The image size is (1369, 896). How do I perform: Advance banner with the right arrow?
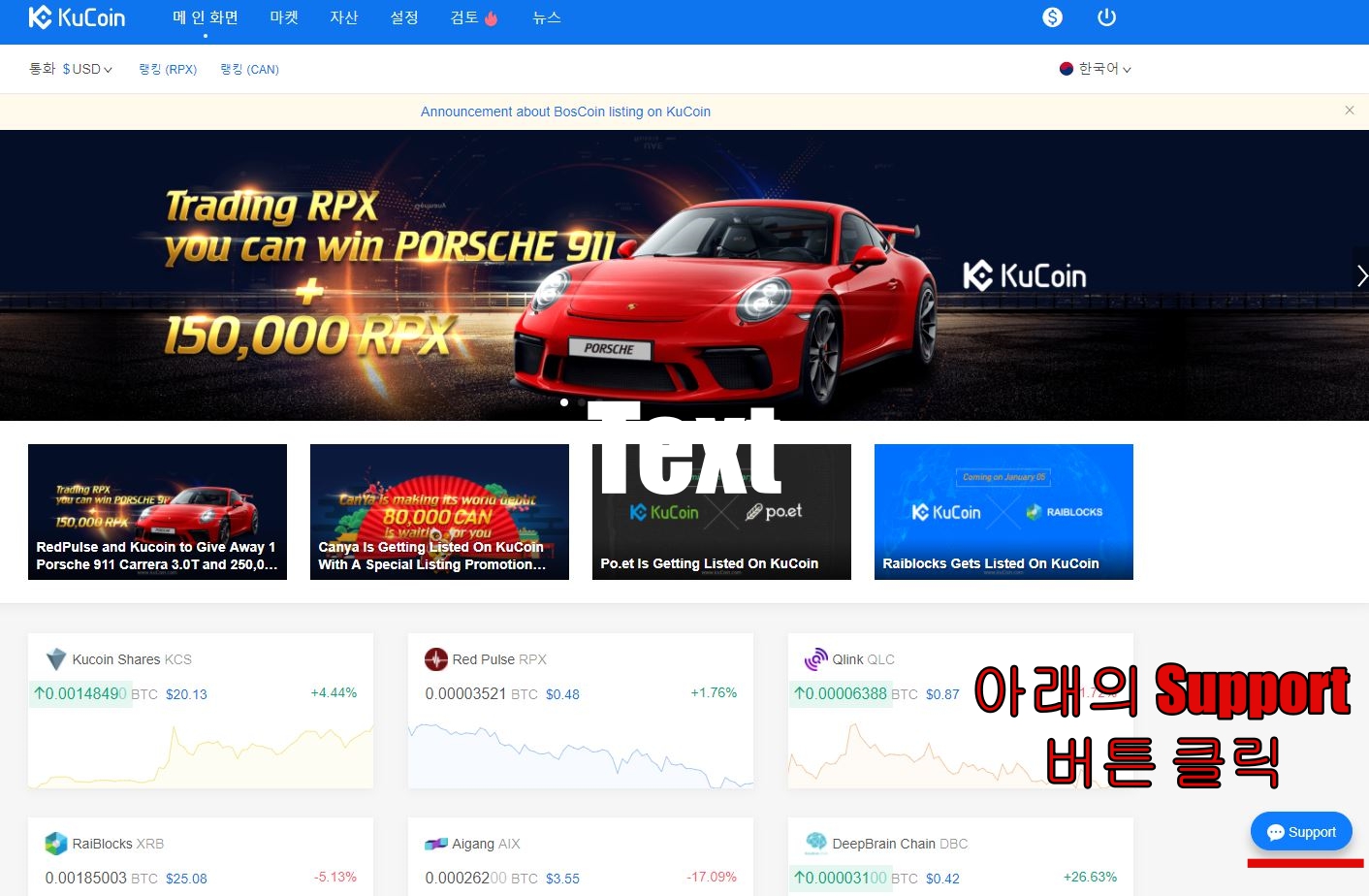1361,276
